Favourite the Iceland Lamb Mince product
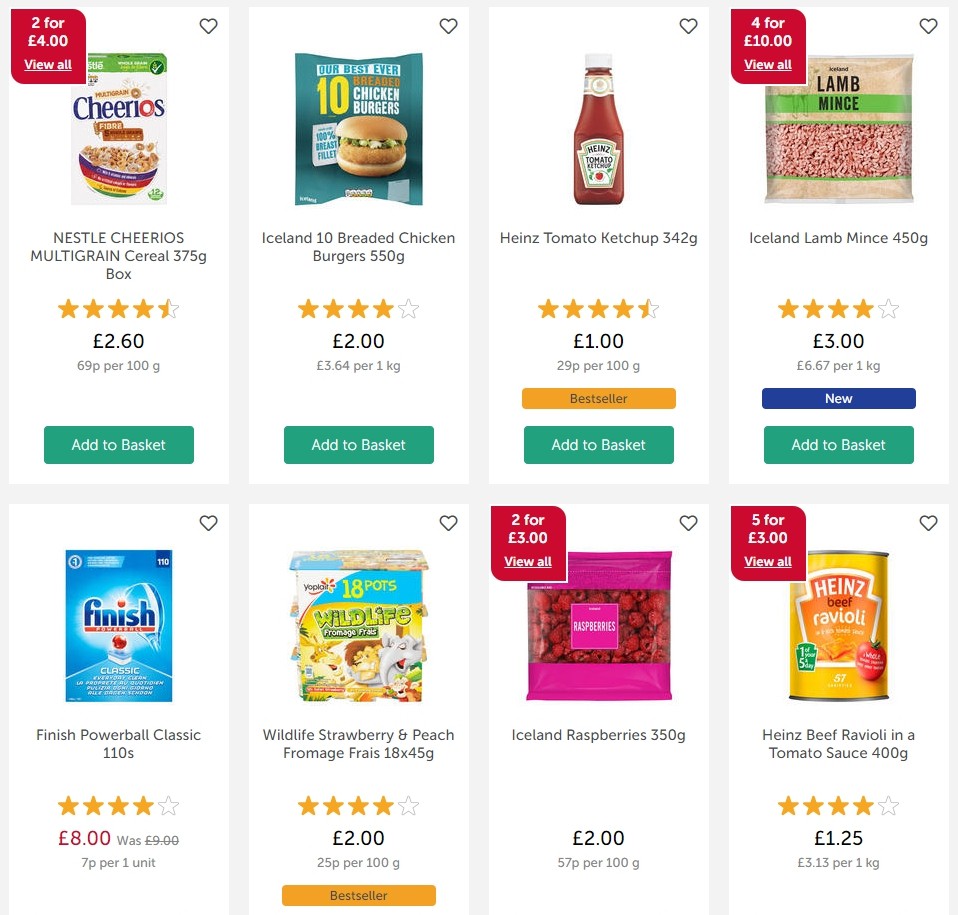 (x=928, y=26)
